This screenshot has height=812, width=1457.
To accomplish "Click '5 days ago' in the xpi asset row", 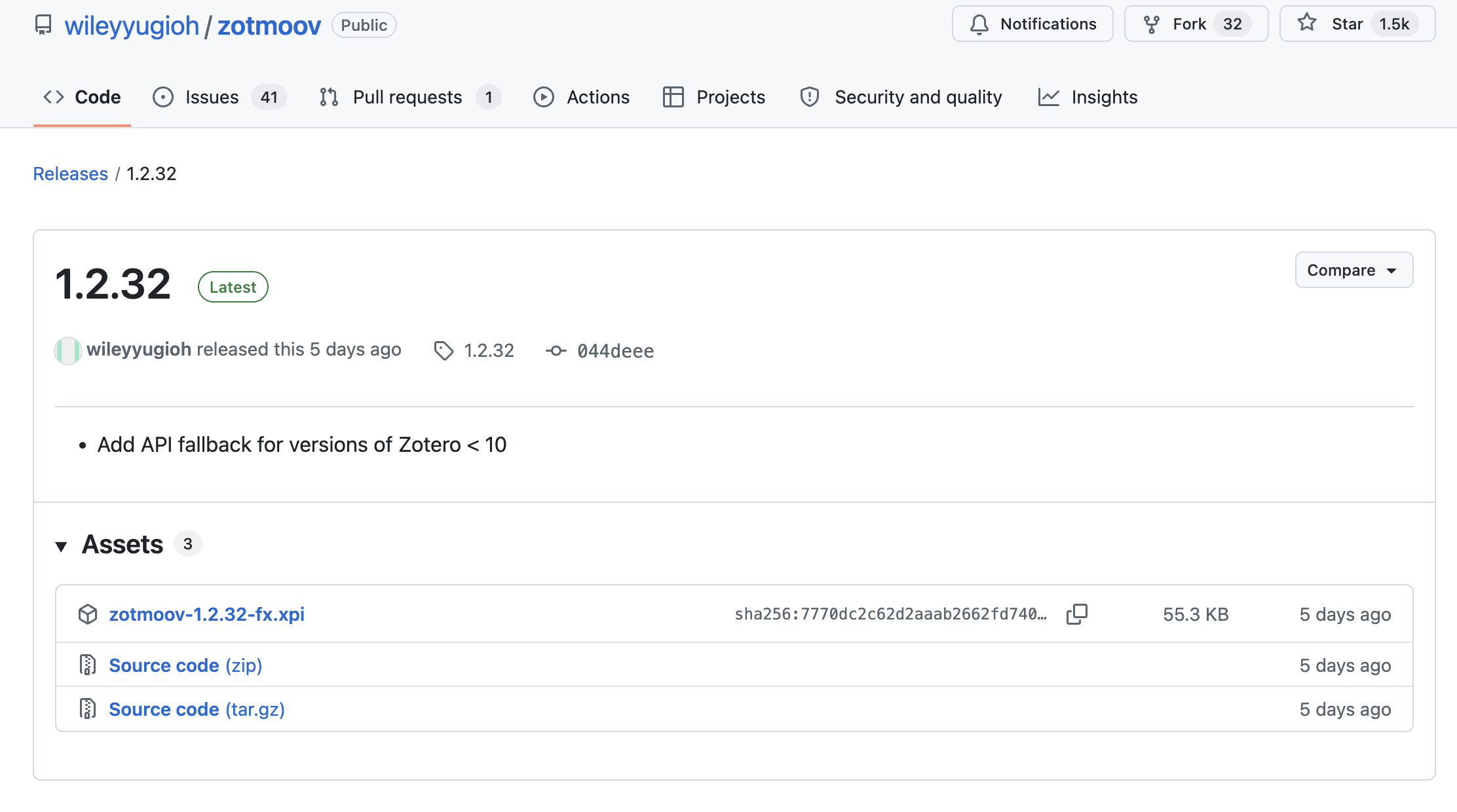I will point(1345,614).
